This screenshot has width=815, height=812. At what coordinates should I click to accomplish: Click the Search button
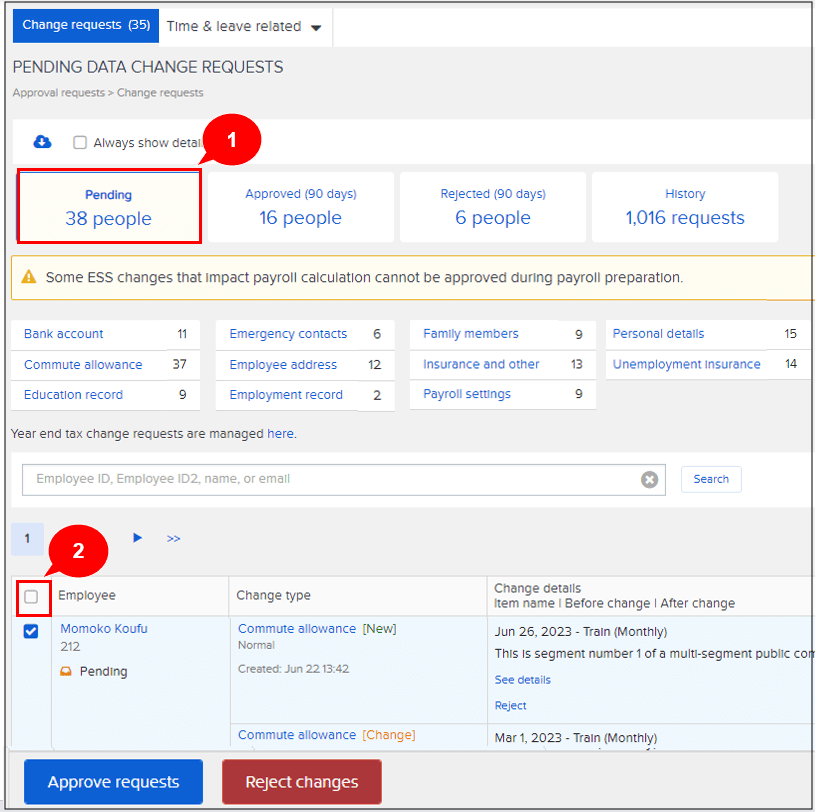[711, 479]
